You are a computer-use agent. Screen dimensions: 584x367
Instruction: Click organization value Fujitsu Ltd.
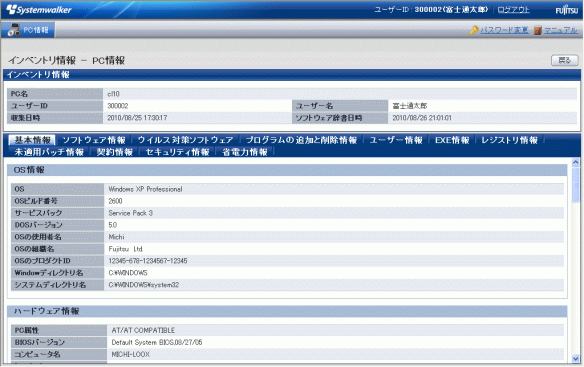point(126,249)
